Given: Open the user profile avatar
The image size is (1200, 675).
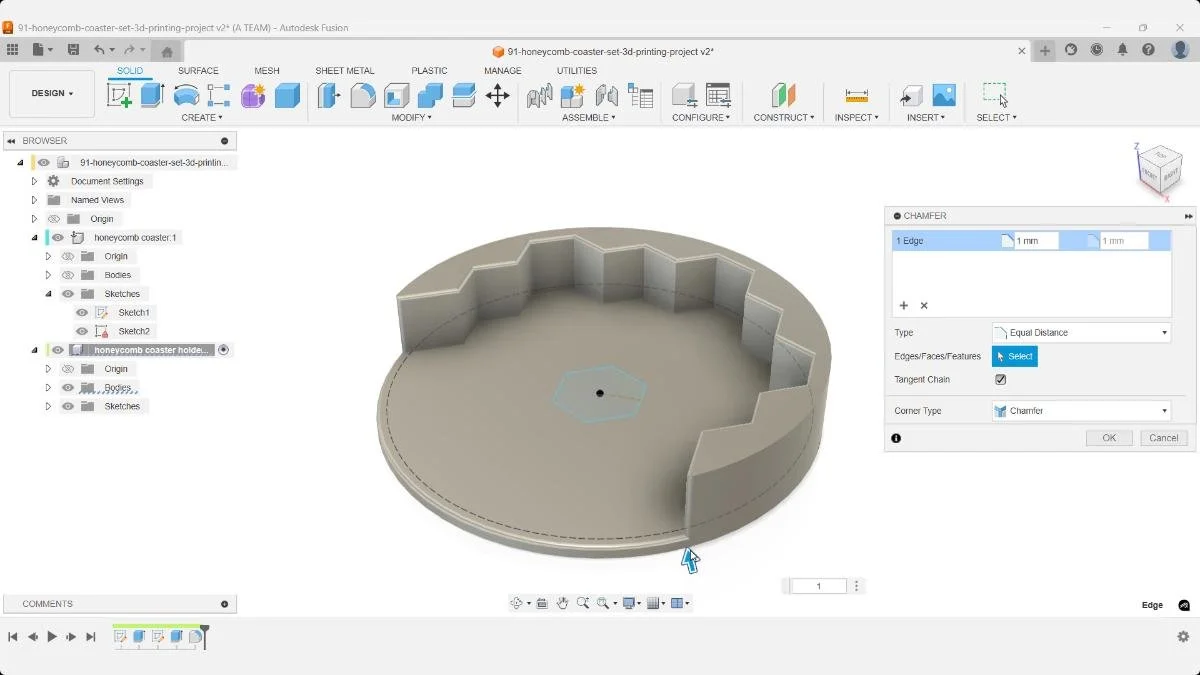Looking at the screenshot, I should [1180, 49].
